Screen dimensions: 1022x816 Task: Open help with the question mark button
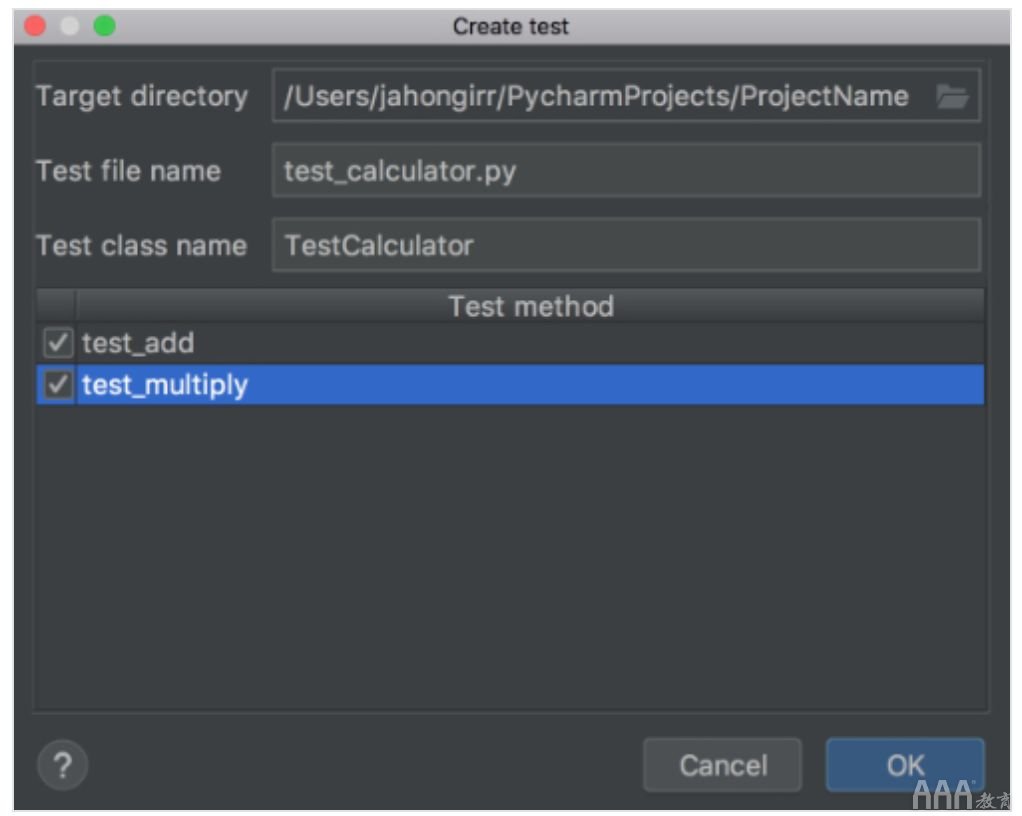click(x=63, y=765)
